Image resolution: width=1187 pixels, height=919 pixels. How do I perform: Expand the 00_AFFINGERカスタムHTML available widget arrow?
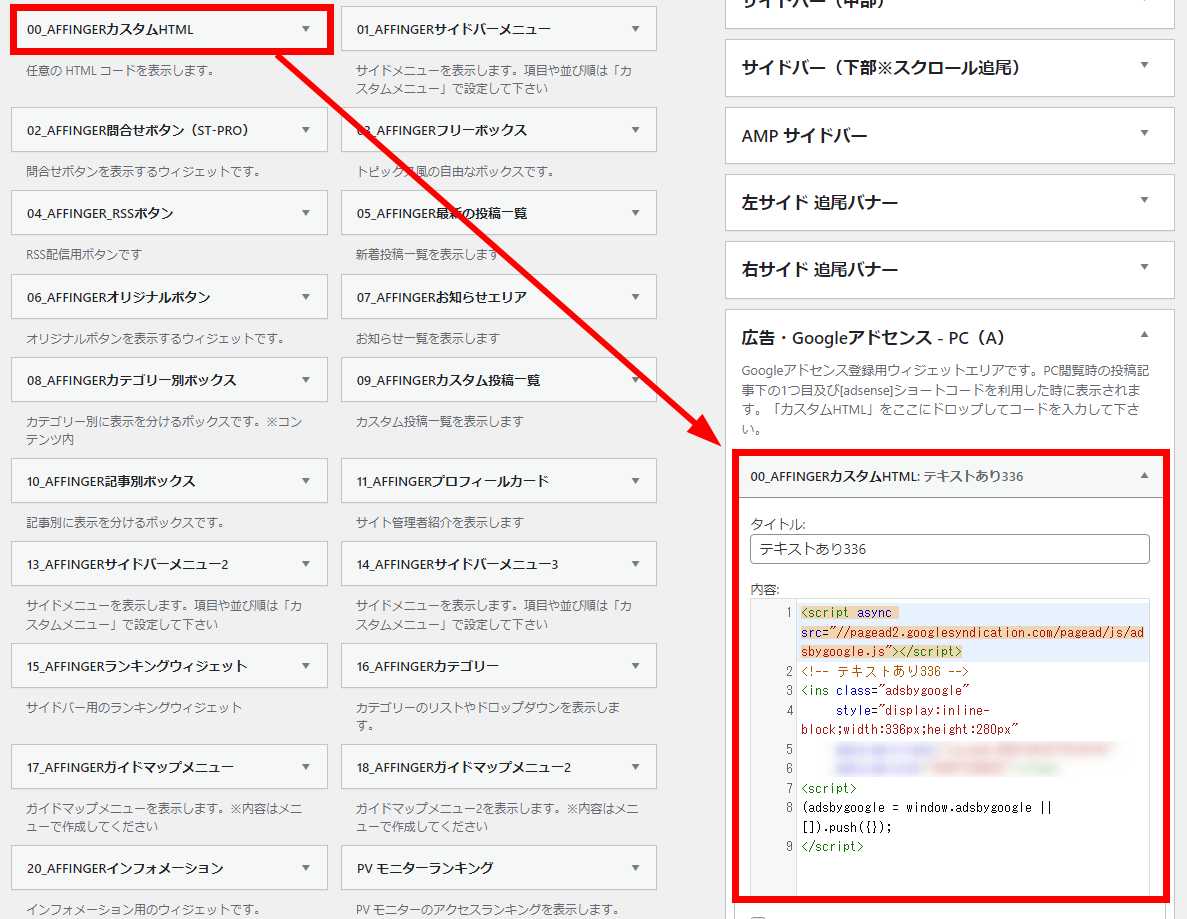tap(306, 29)
